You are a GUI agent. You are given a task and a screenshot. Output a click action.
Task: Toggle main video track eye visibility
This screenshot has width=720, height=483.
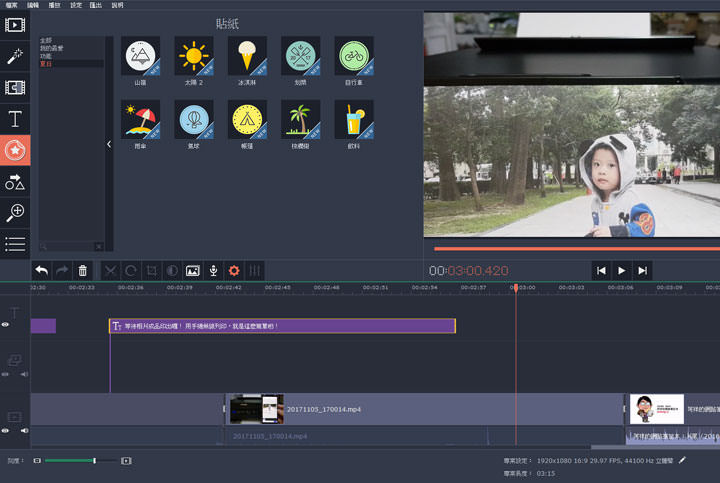(x=5, y=431)
